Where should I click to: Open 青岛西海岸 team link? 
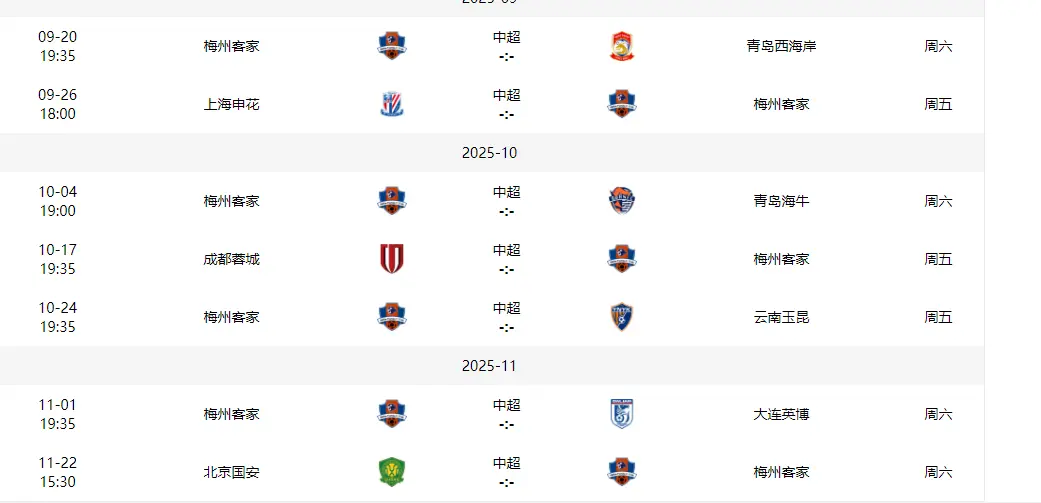tap(781, 46)
